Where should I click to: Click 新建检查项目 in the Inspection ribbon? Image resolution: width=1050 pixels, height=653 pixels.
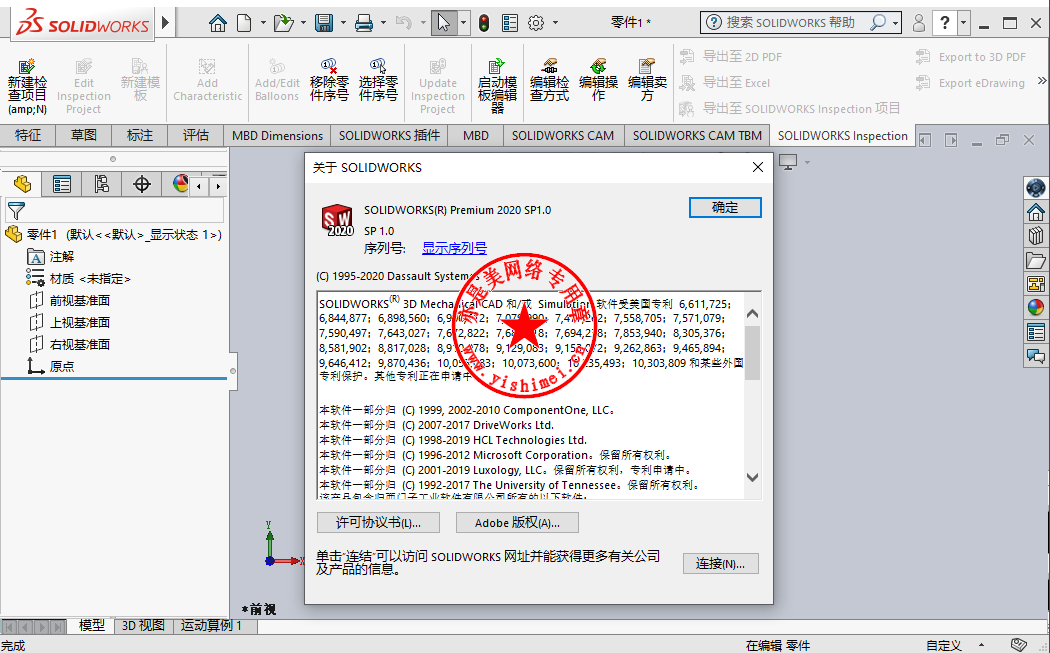[27, 86]
